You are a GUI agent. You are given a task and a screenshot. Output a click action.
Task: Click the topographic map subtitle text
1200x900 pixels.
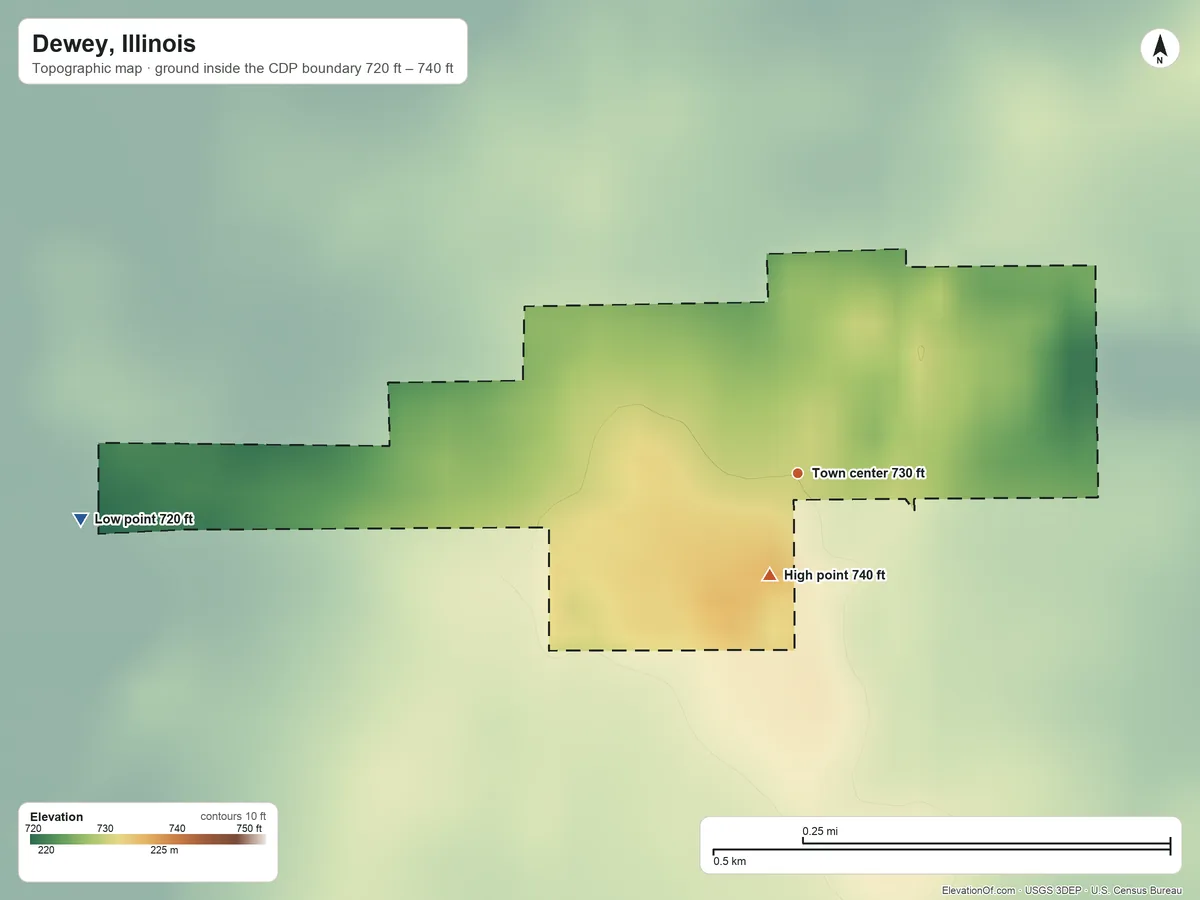coord(243,70)
